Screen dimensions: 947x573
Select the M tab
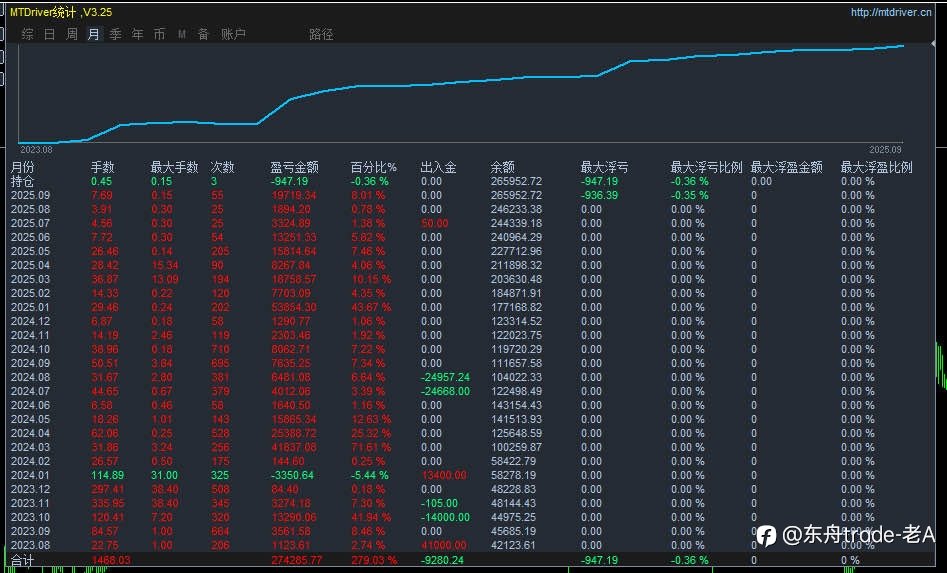182,34
